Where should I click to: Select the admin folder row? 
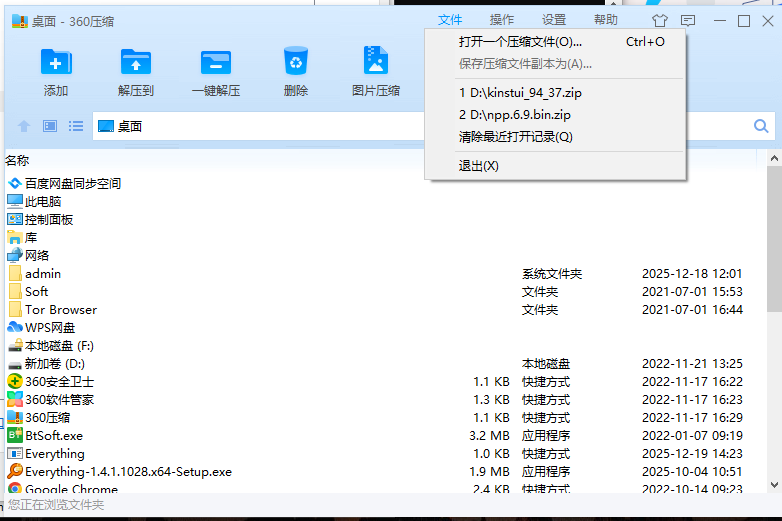coord(385,274)
